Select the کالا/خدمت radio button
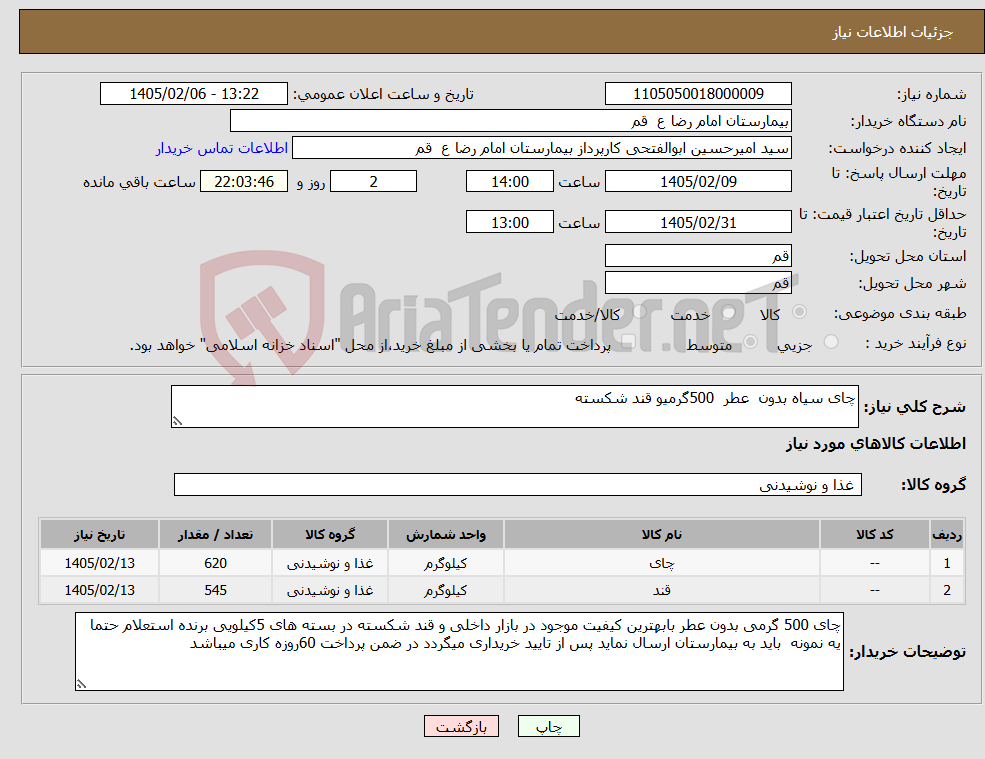This screenshot has width=985, height=759. (x=639, y=312)
